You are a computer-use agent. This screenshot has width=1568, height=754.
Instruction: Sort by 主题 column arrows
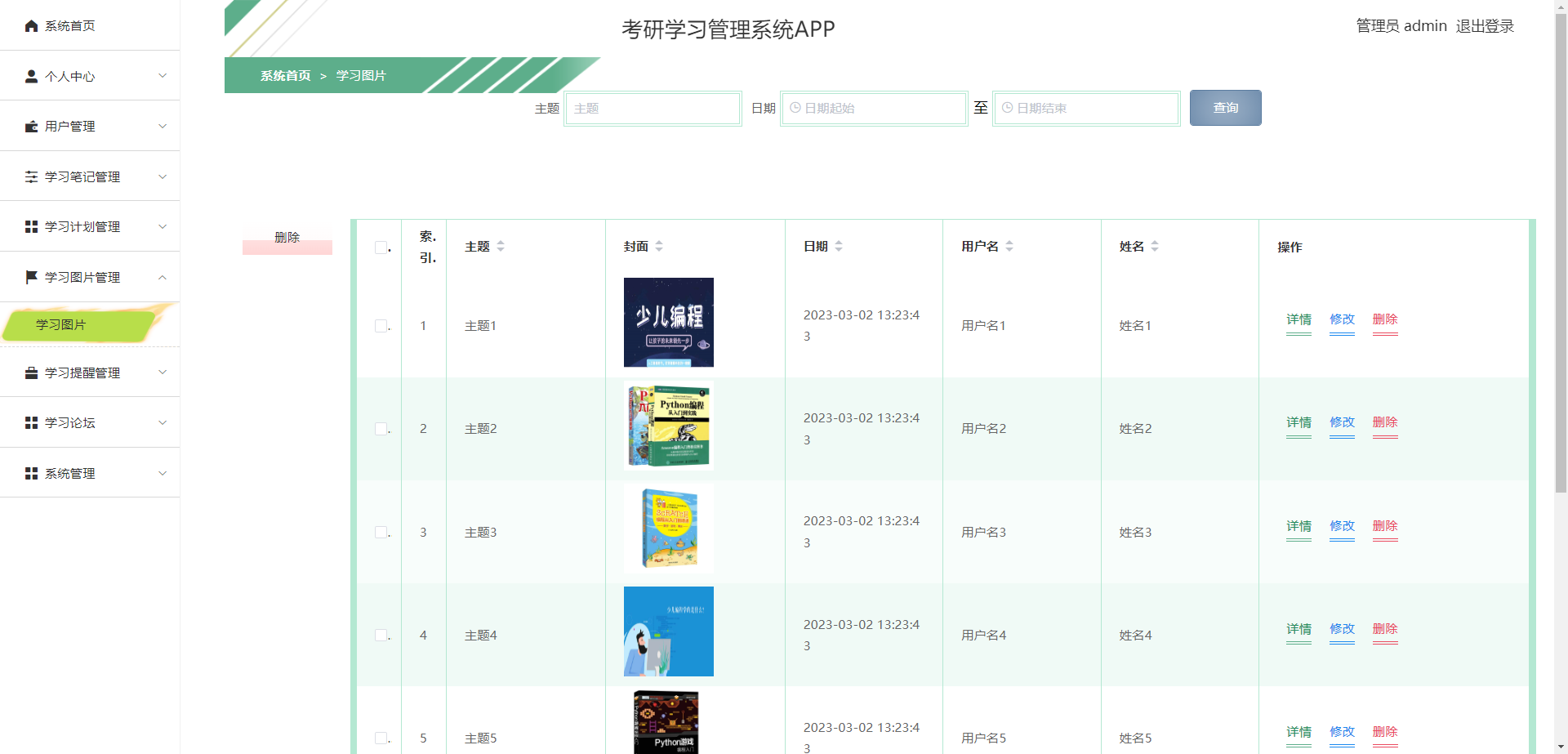[x=501, y=246]
